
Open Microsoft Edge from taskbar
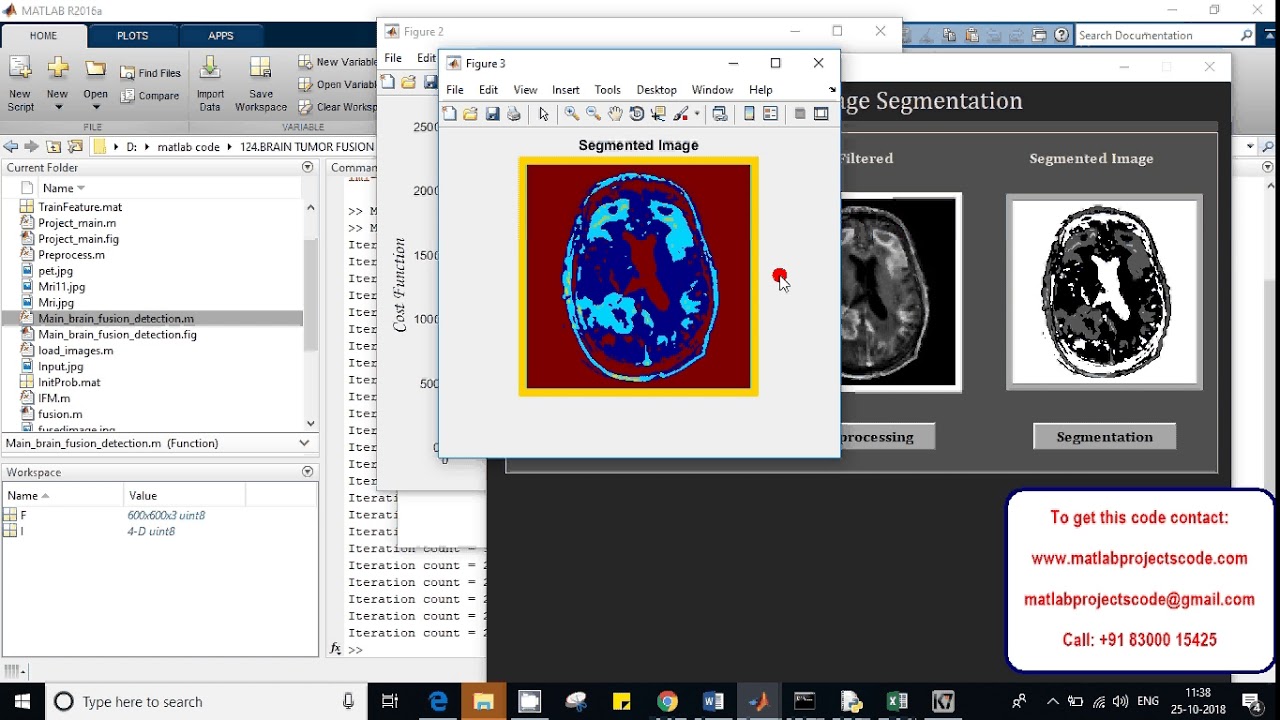[438, 701]
